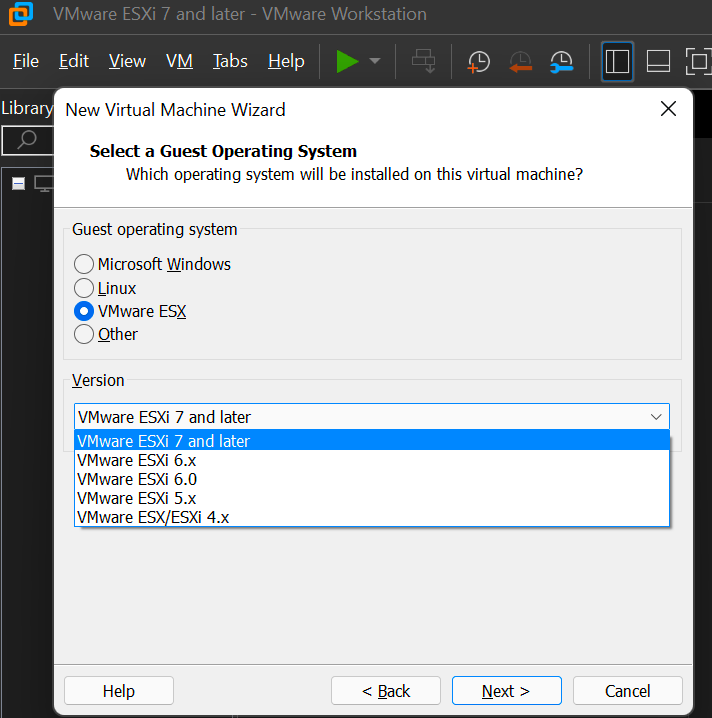The height and width of the screenshot is (718, 712).
Task: Open the snapshot manager wrench icon
Action: 561,61
